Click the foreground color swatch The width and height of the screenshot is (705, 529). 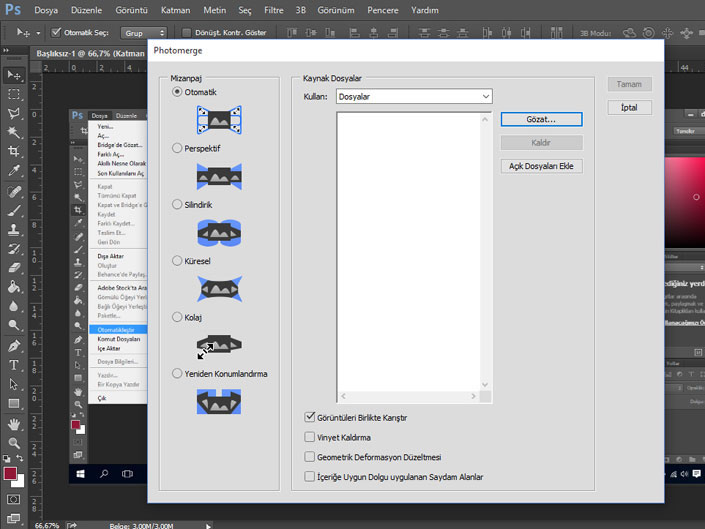pyautogui.click(x=10, y=473)
